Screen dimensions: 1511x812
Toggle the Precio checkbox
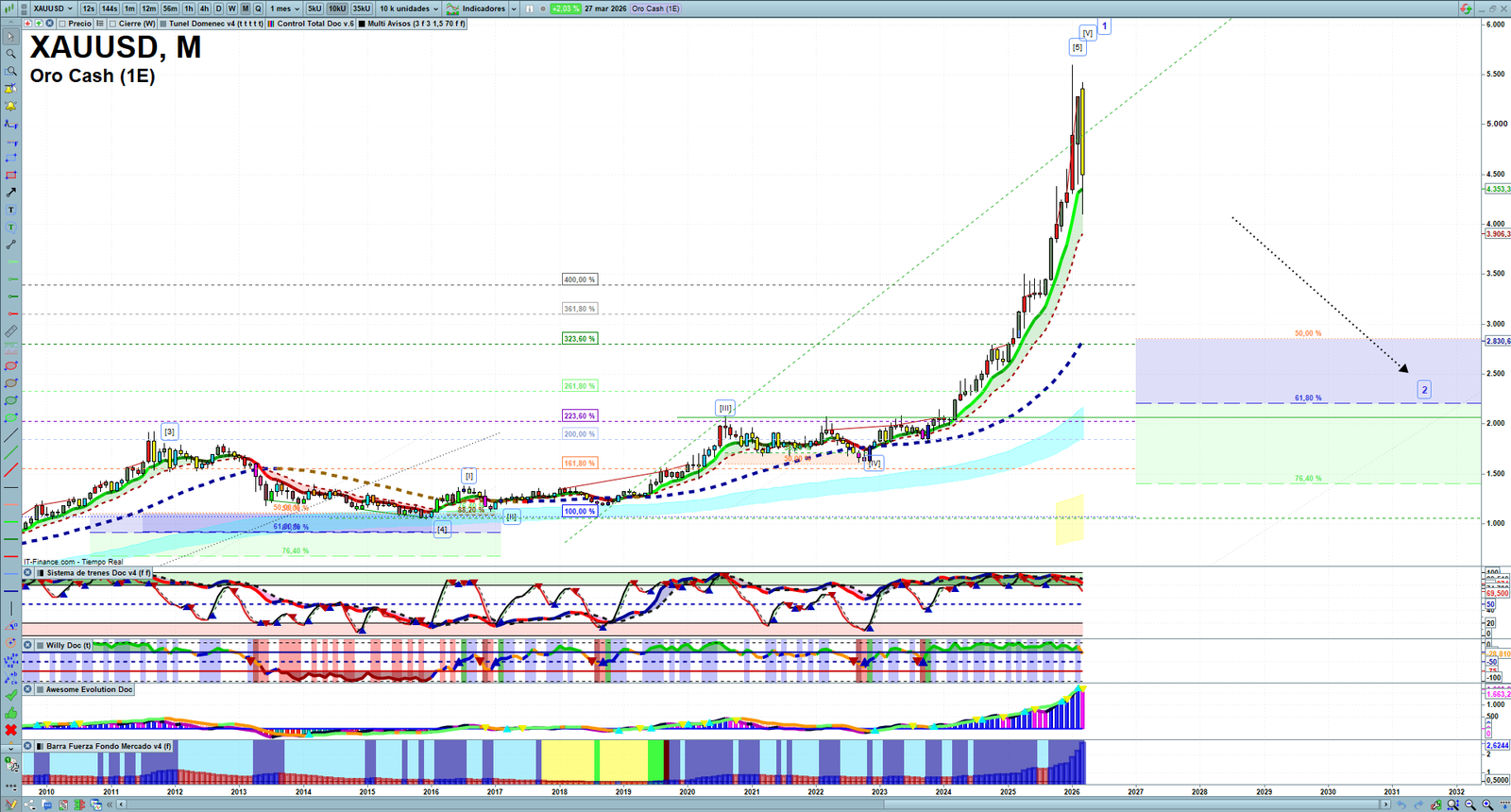(62, 24)
